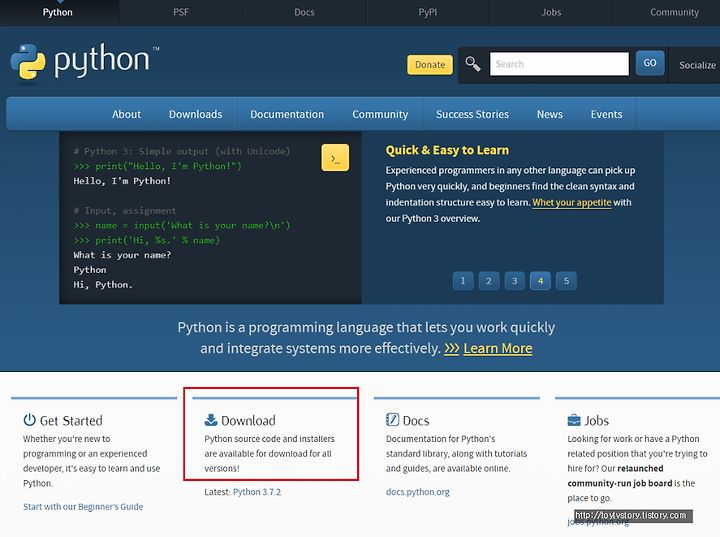Open the Downloads menu

click(x=195, y=114)
